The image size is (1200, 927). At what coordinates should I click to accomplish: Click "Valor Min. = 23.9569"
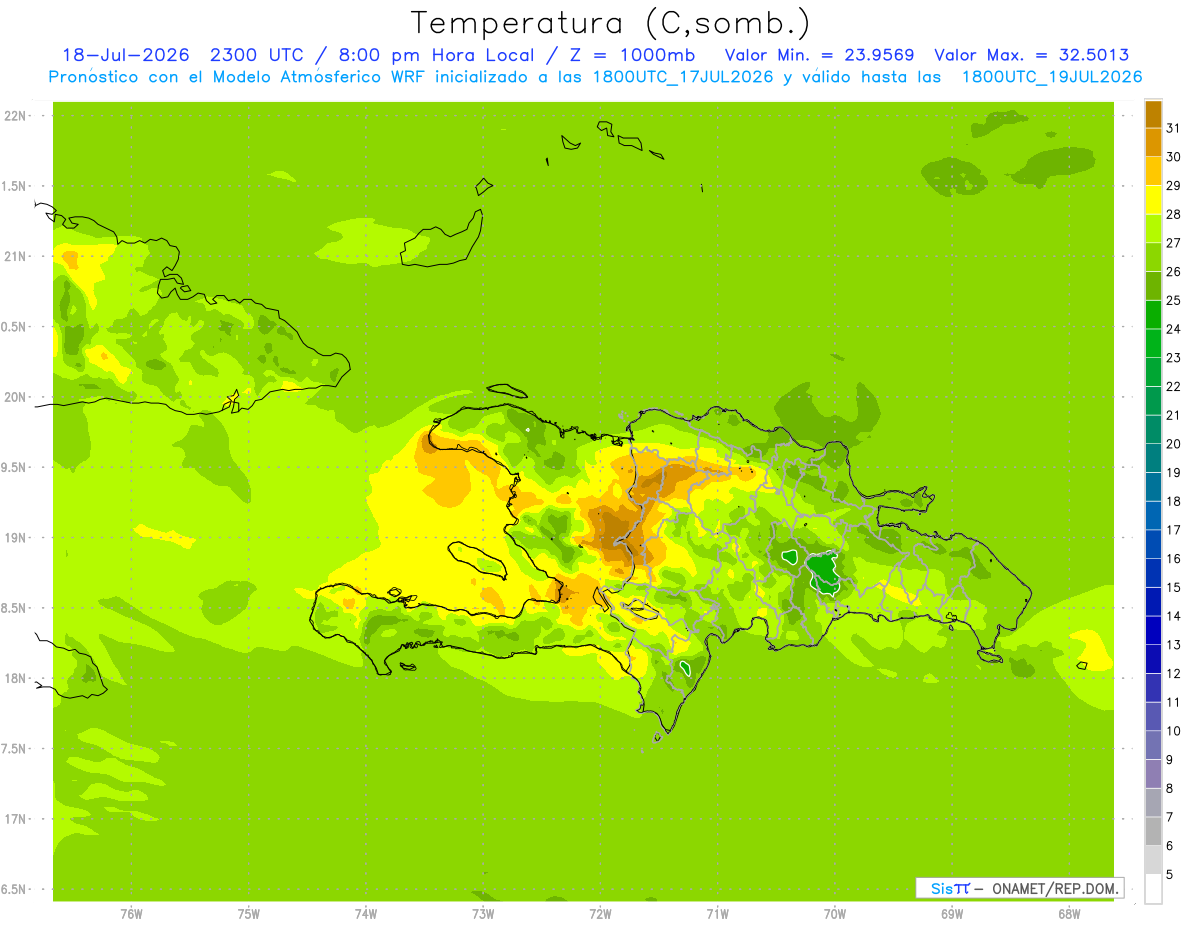pyautogui.click(x=820, y=55)
